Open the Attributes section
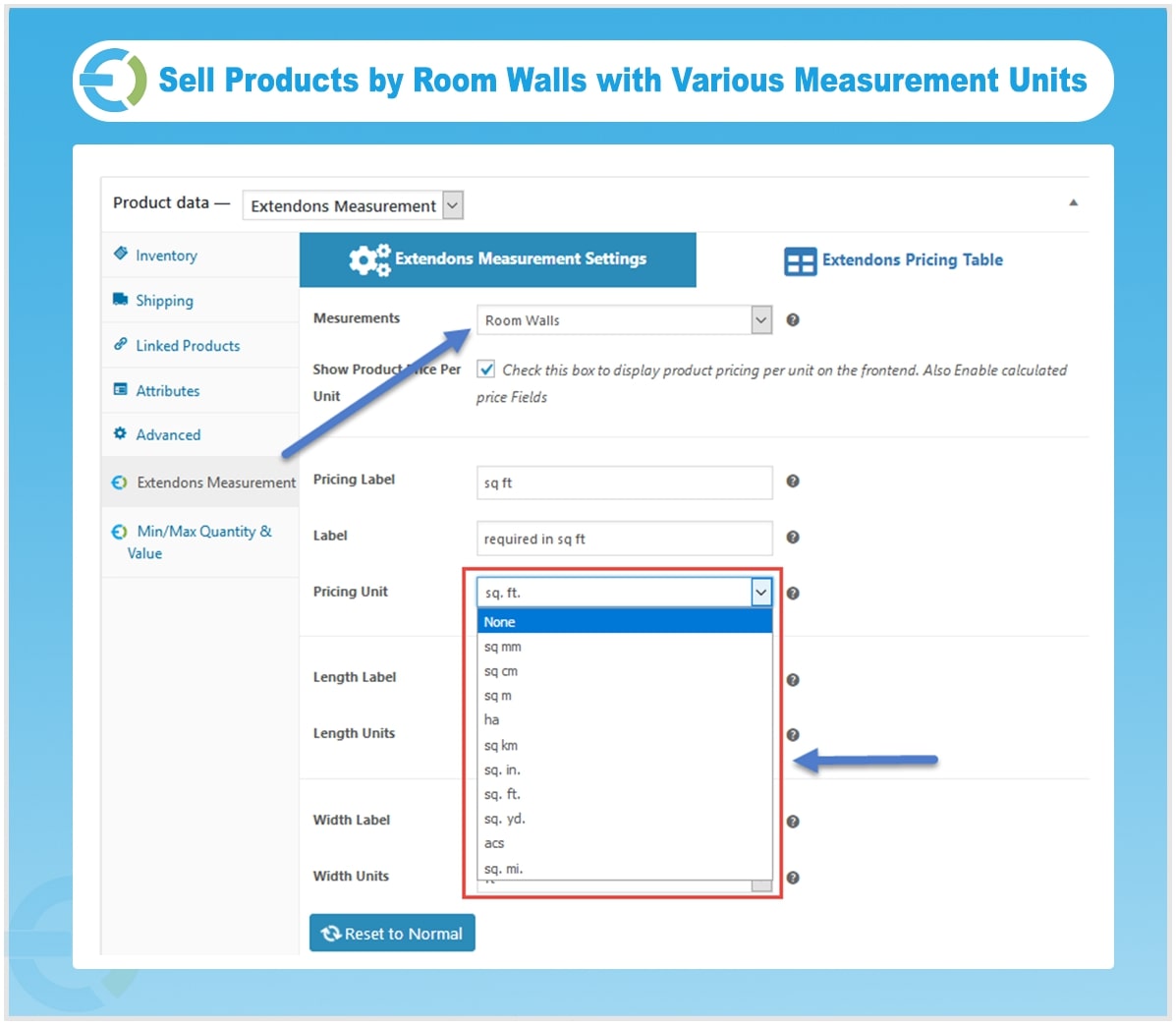This screenshot has width=1176, height=1026. point(199,390)
